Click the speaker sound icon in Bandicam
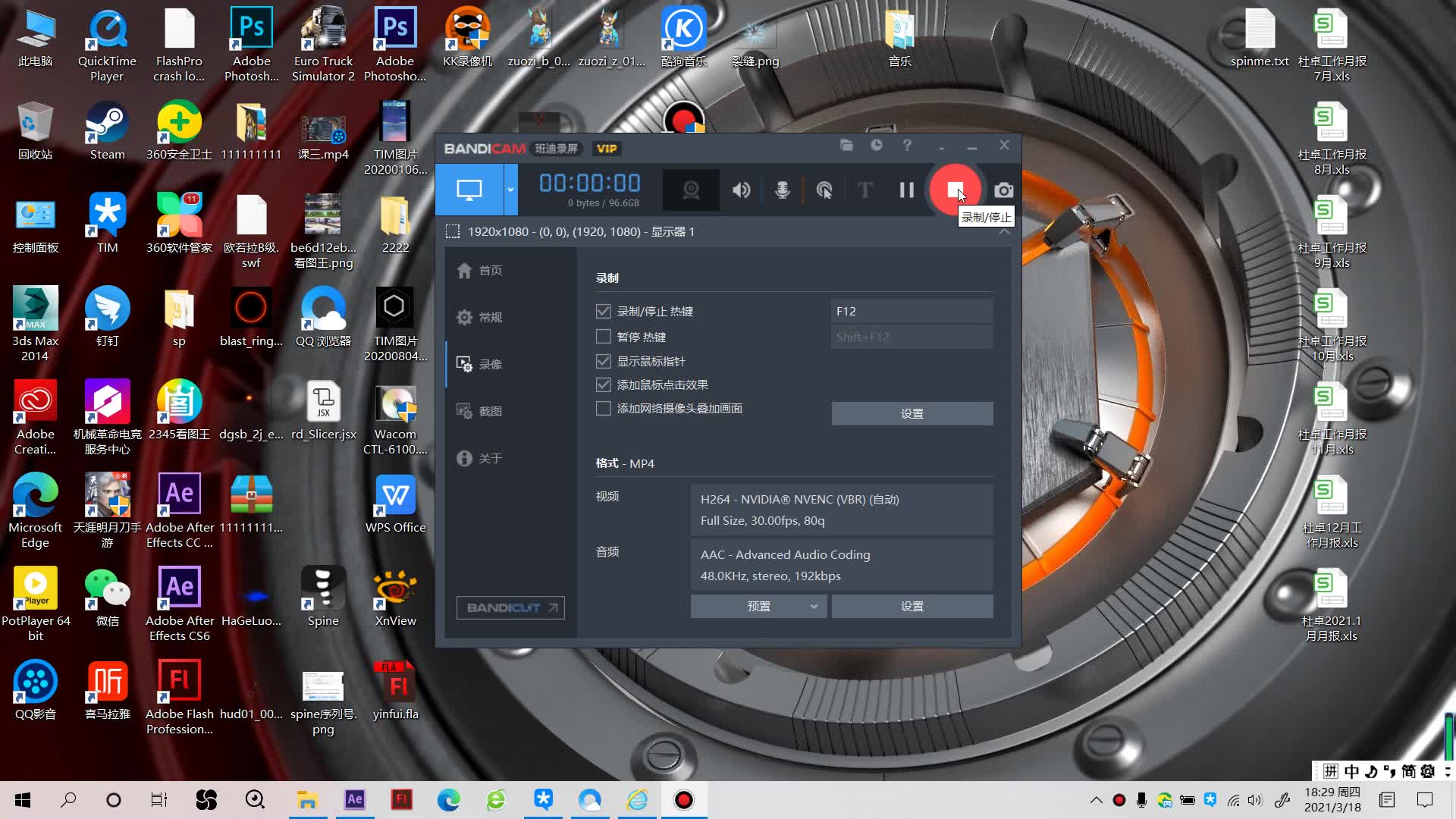This screenshot has height=819, width=1456. [x=741, y=190]
